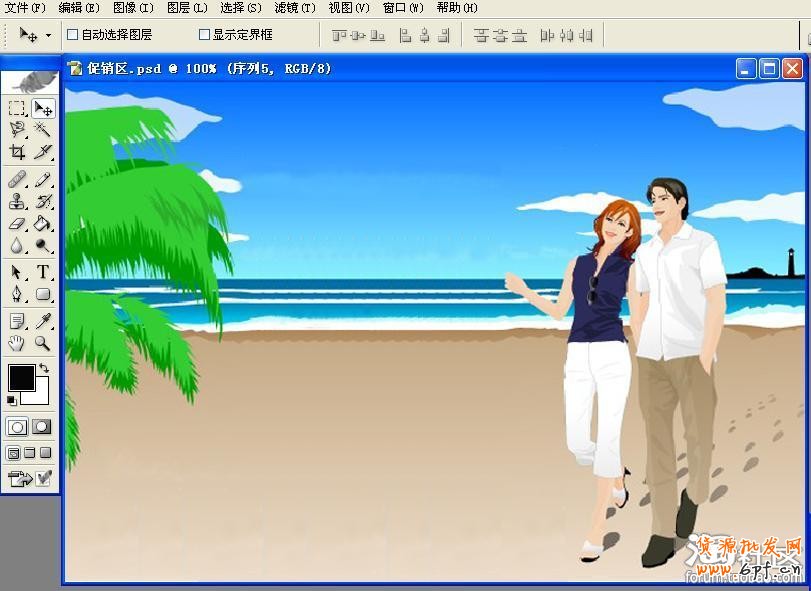Open the 文件 menu

click(25, 8)
